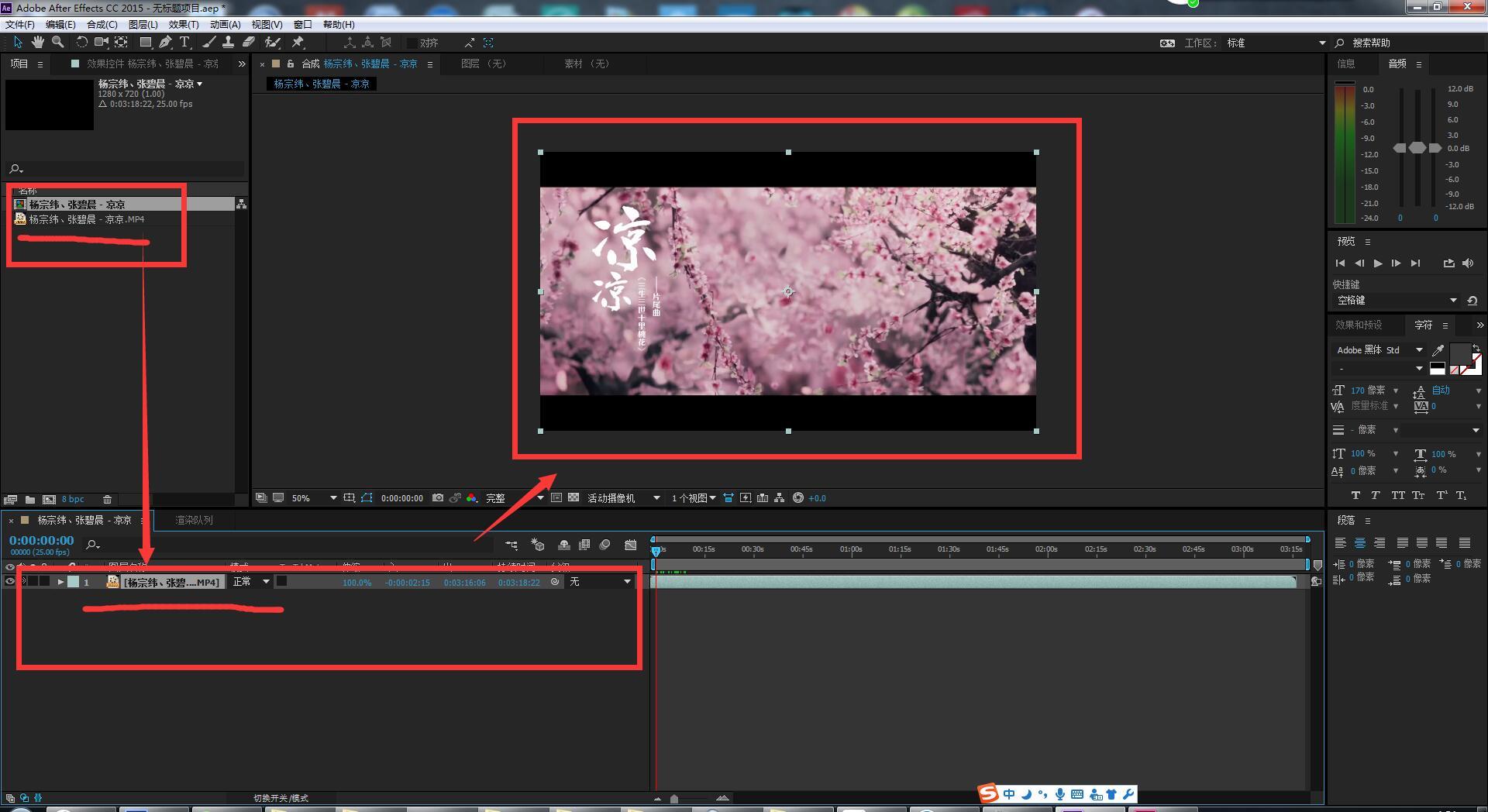The image size is (1488, 812).
Task: Toggle Faux Bold in Character panel
Action: 1355,495
